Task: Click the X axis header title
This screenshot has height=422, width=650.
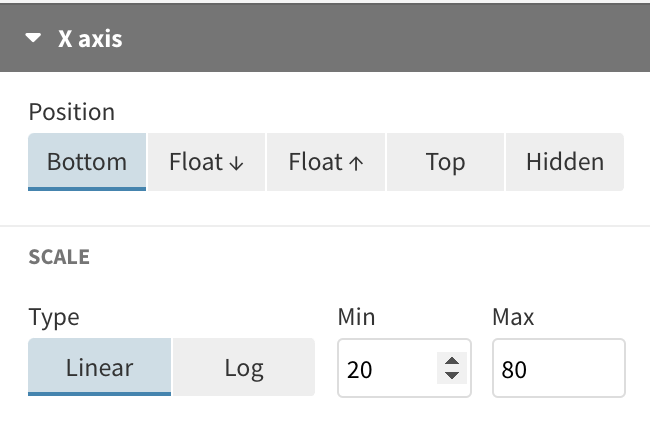Action: point(90,39)
